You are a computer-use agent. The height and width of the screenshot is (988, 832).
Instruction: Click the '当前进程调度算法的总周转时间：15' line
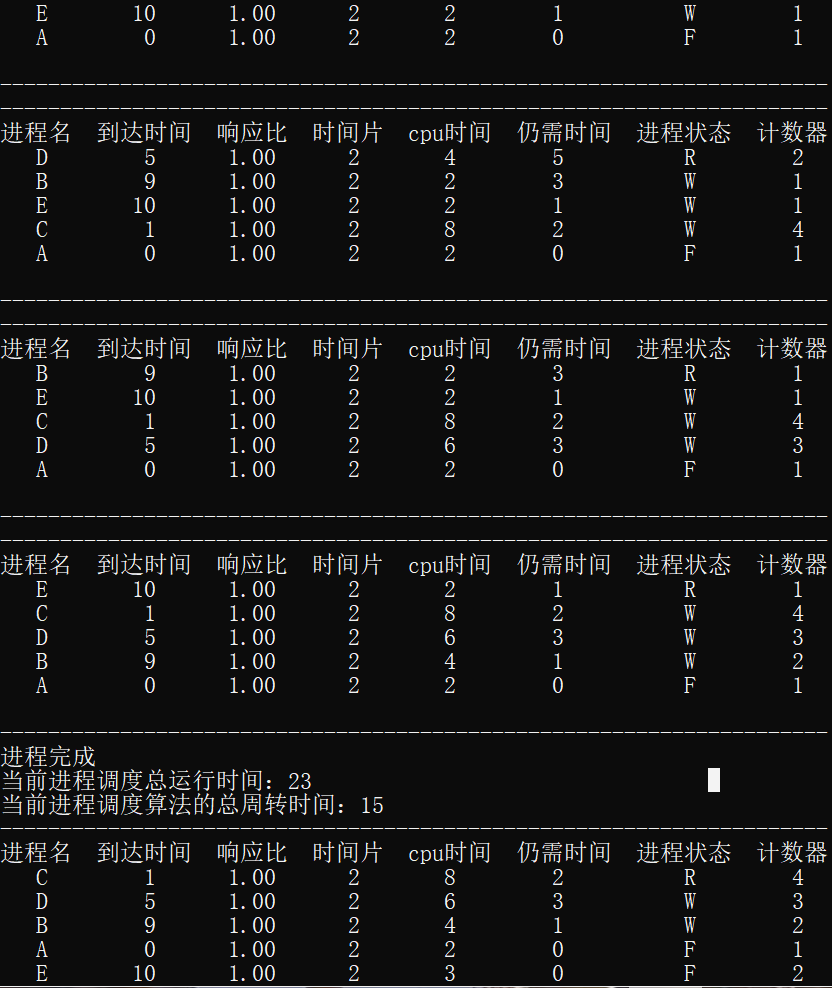tap(192, 805)
